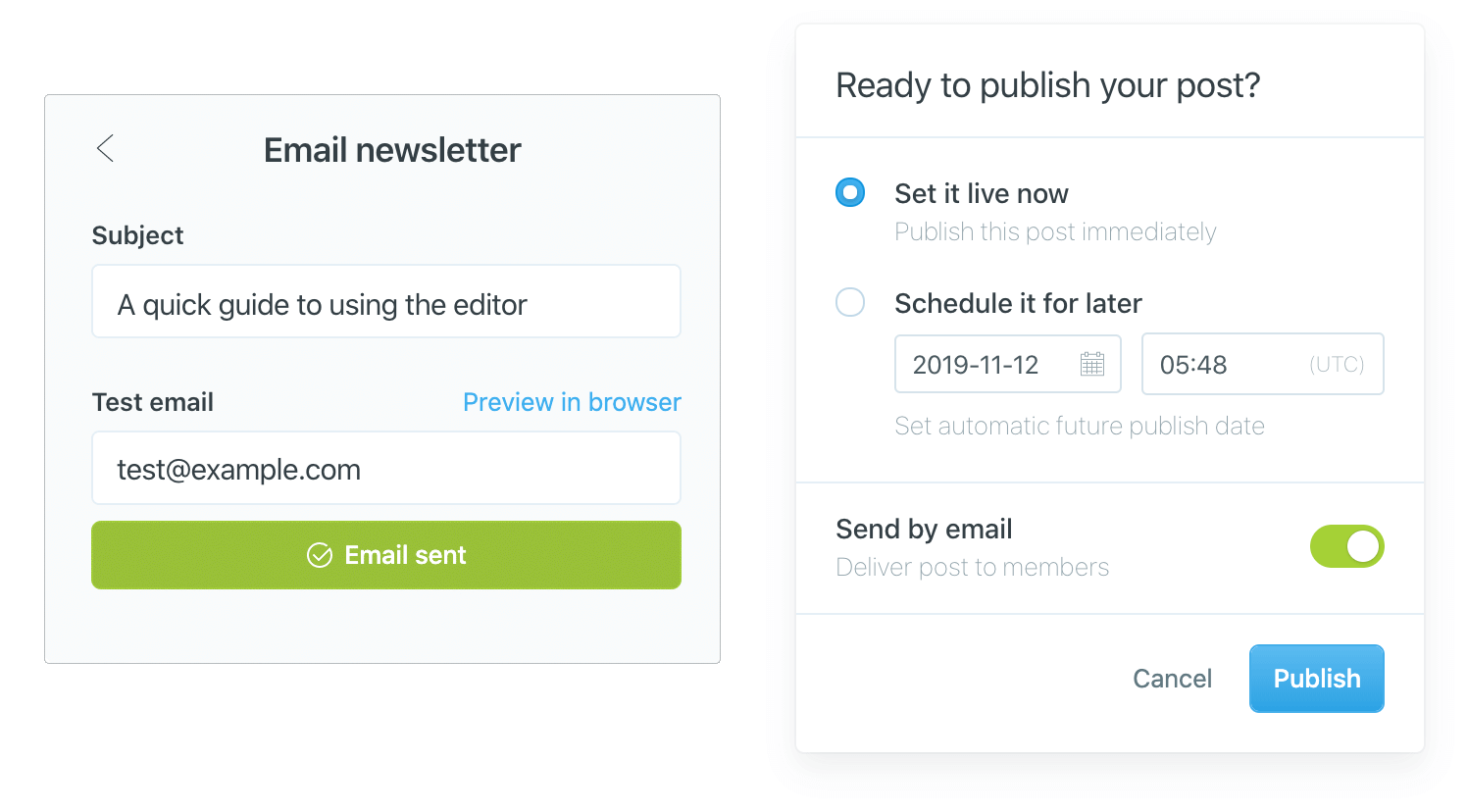Viewport: 1467px width, 812px height.
Task: Click 'Set automatic future publish date' helper text
Action: point(1080,426)
